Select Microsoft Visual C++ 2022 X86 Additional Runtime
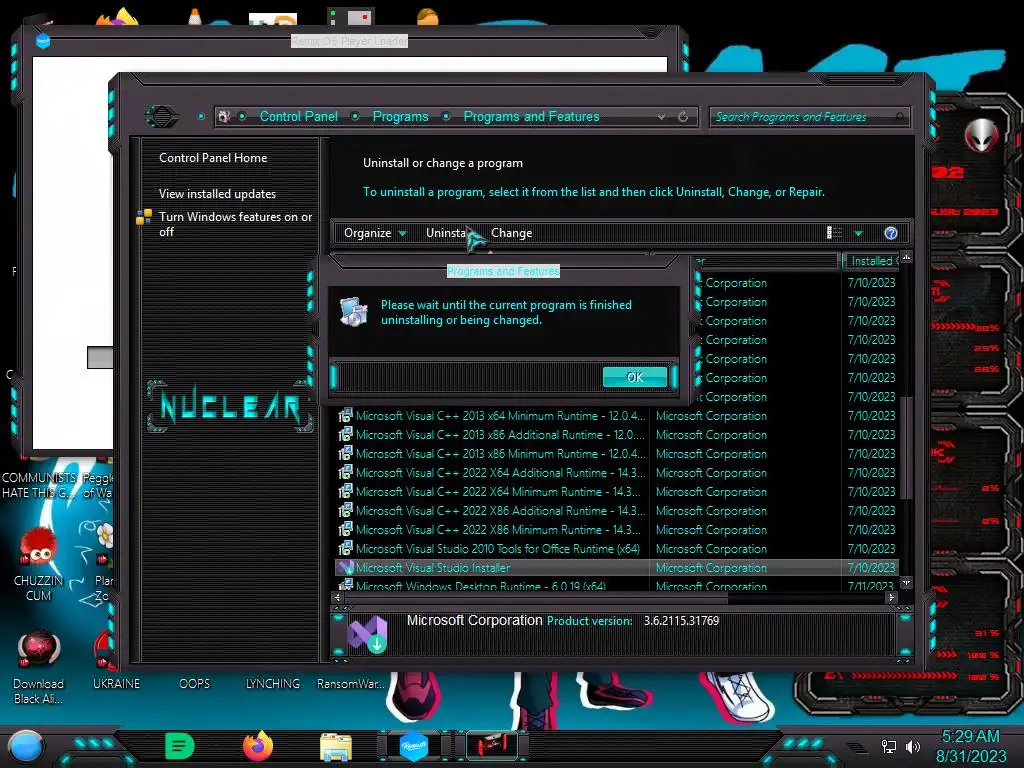The width and height of the screenshot is (1024, 768). point(500,510)
